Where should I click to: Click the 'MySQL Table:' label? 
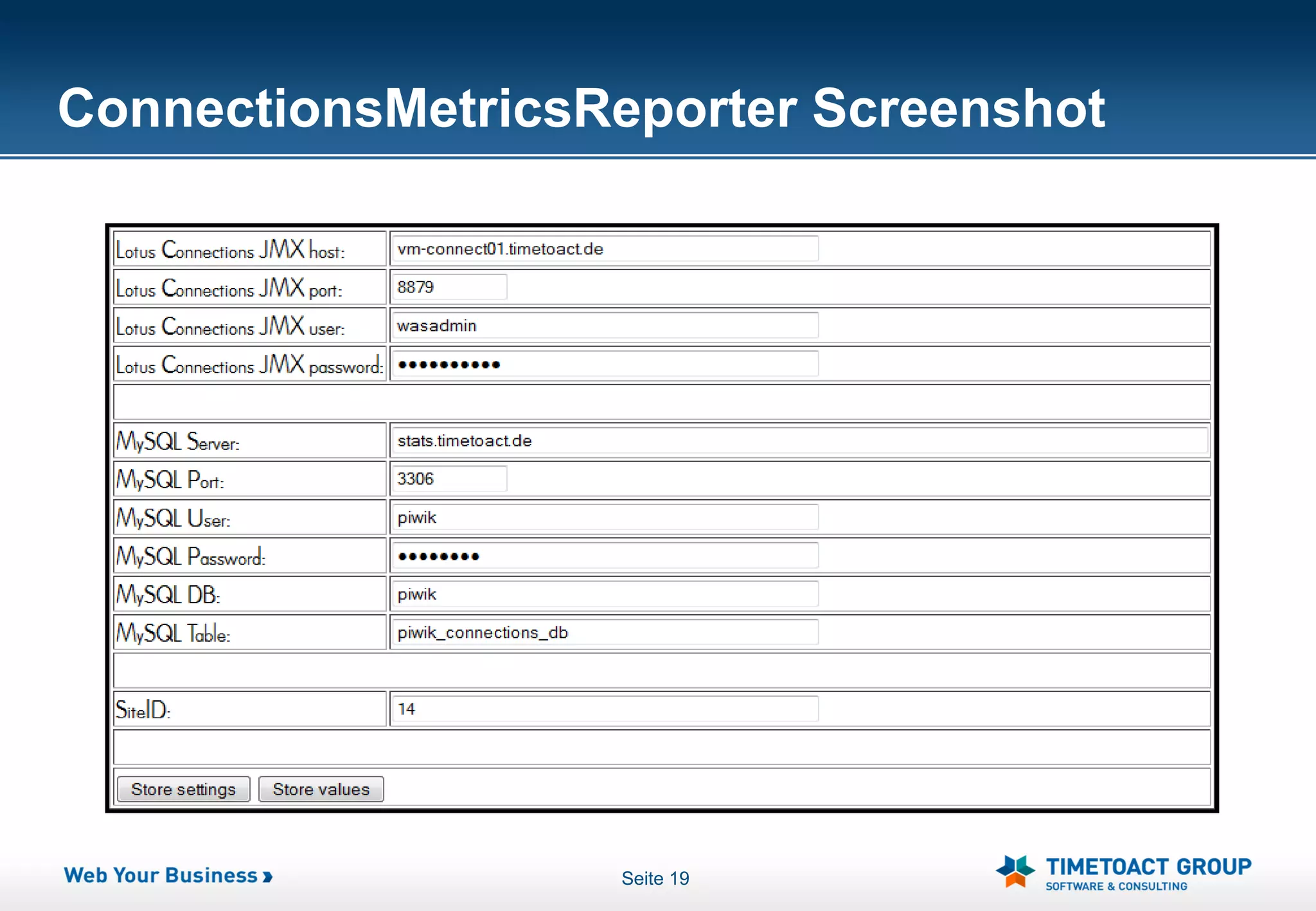173,633
